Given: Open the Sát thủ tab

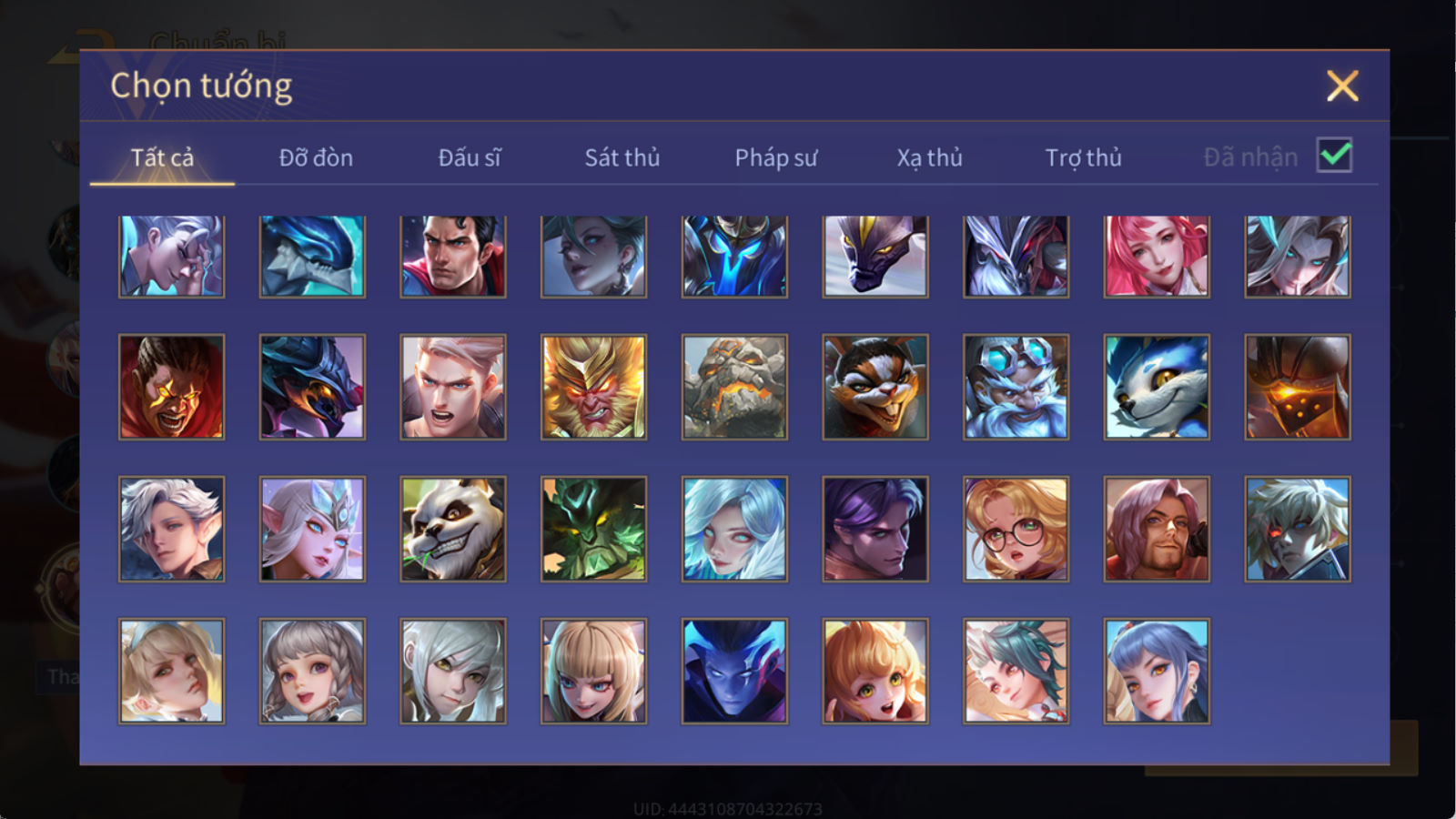Looking at the screenshot, I should [x=622, y=157].
